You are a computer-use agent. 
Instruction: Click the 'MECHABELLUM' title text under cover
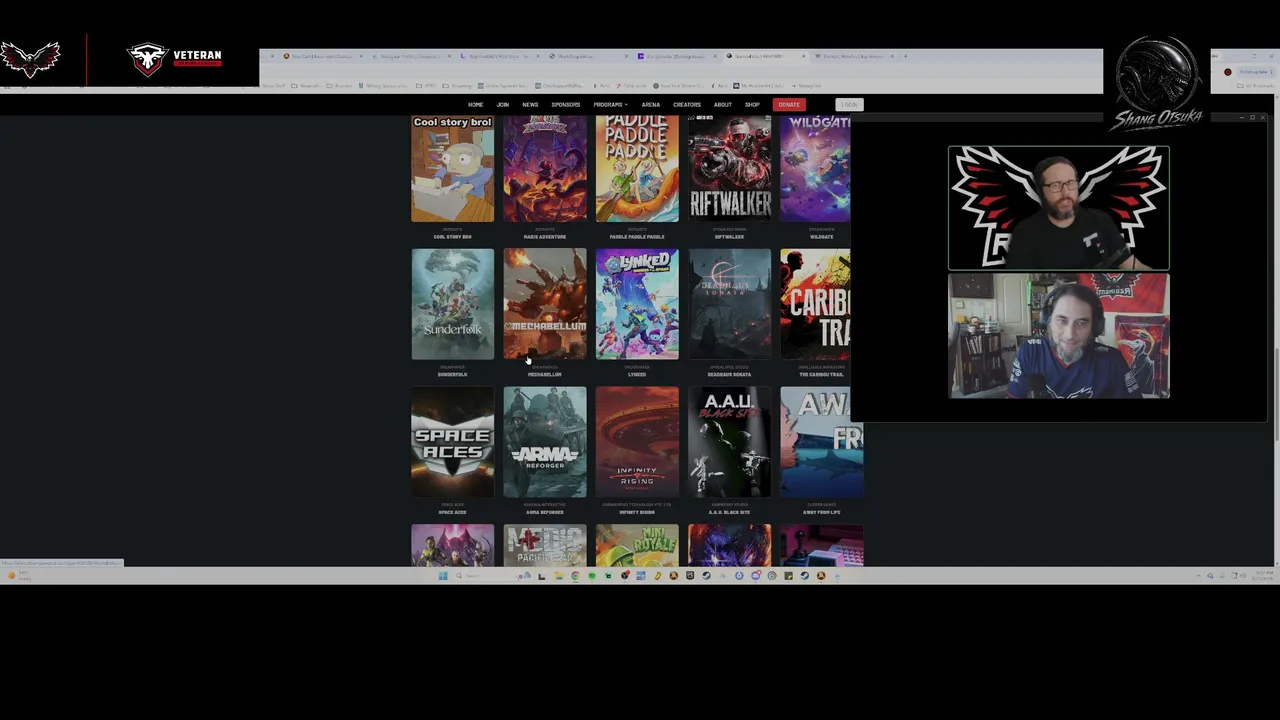click(x=545, y=375)
